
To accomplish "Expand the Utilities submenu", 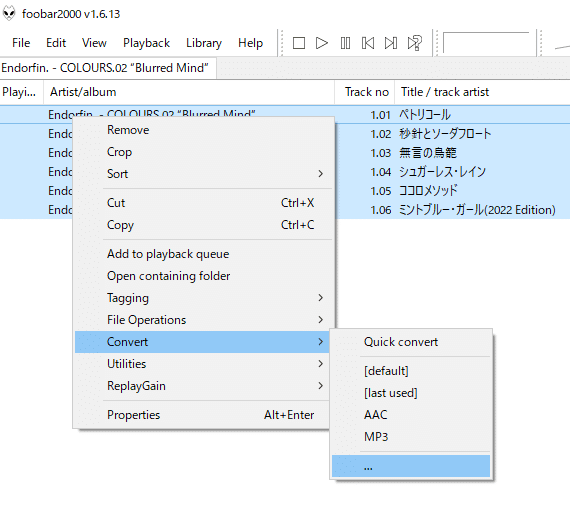I will pos(202,364).
